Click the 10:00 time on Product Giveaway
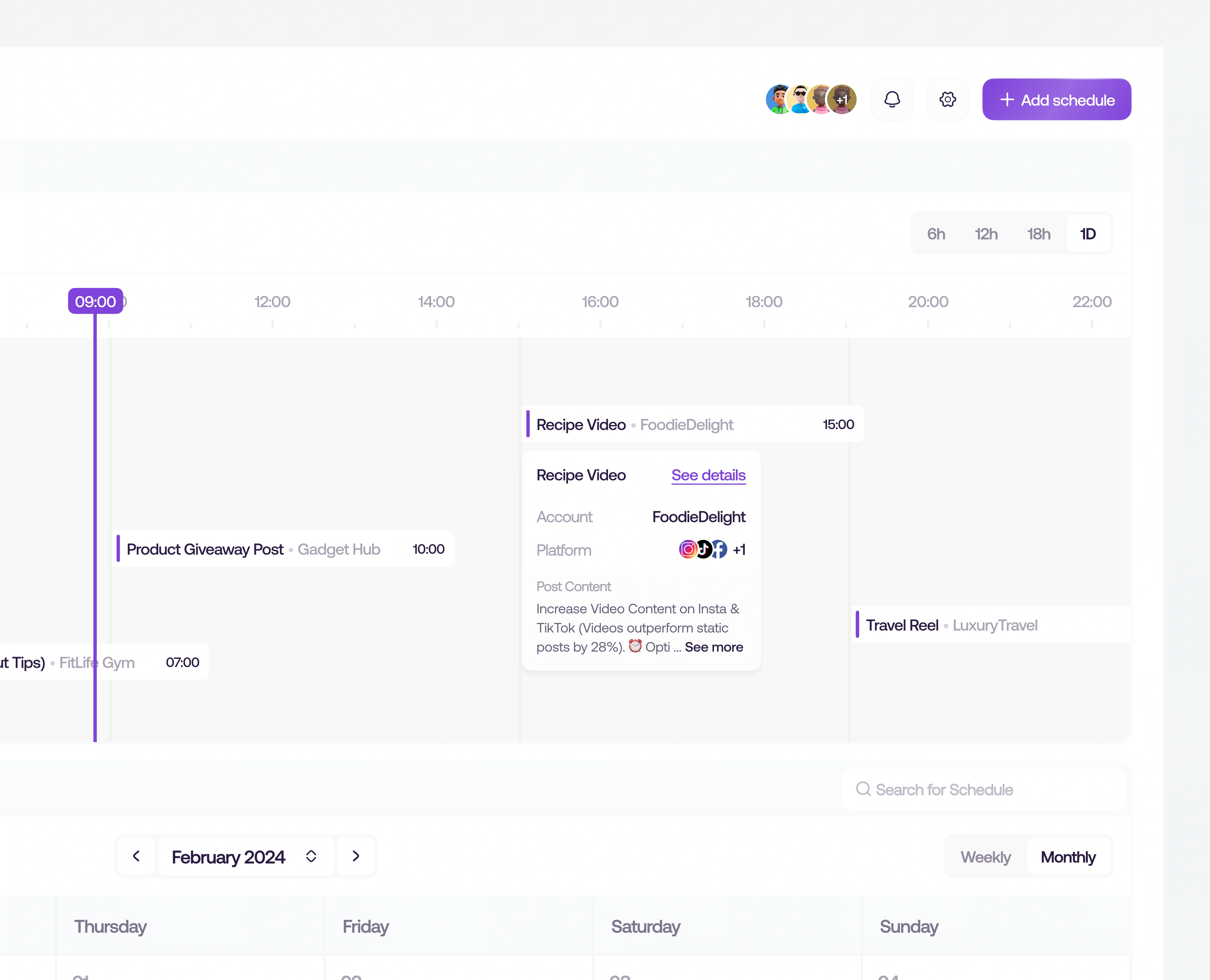Screen dimensions: 1210x980 pos(429,549)
